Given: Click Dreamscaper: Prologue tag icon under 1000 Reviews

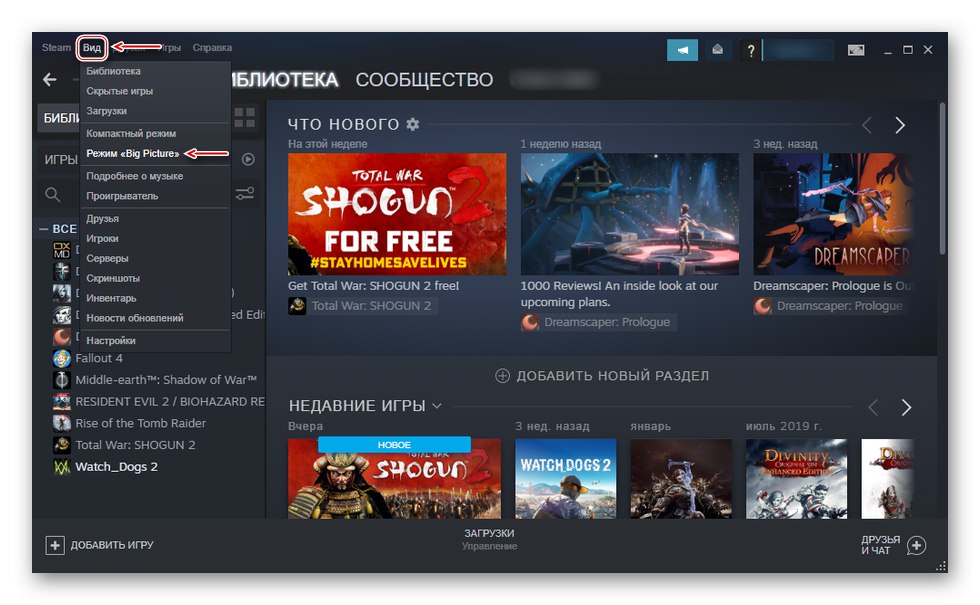Looking at the screenshot, I should tap(530, 322).
